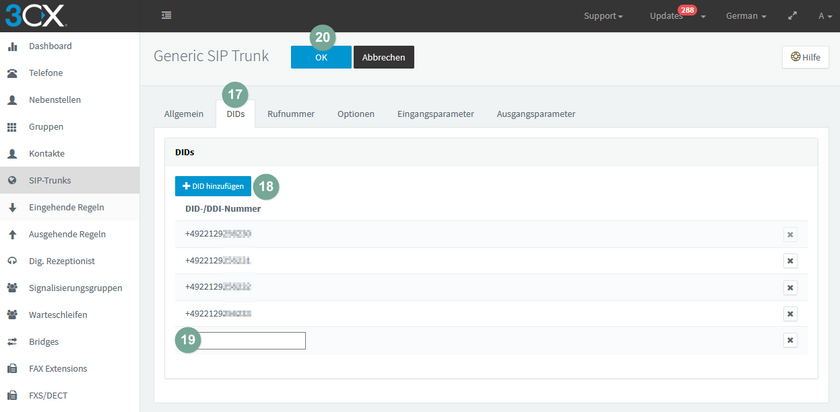Click the blue OK button
The width and height of the screenshot is (840, 412).
pos(321,57)
